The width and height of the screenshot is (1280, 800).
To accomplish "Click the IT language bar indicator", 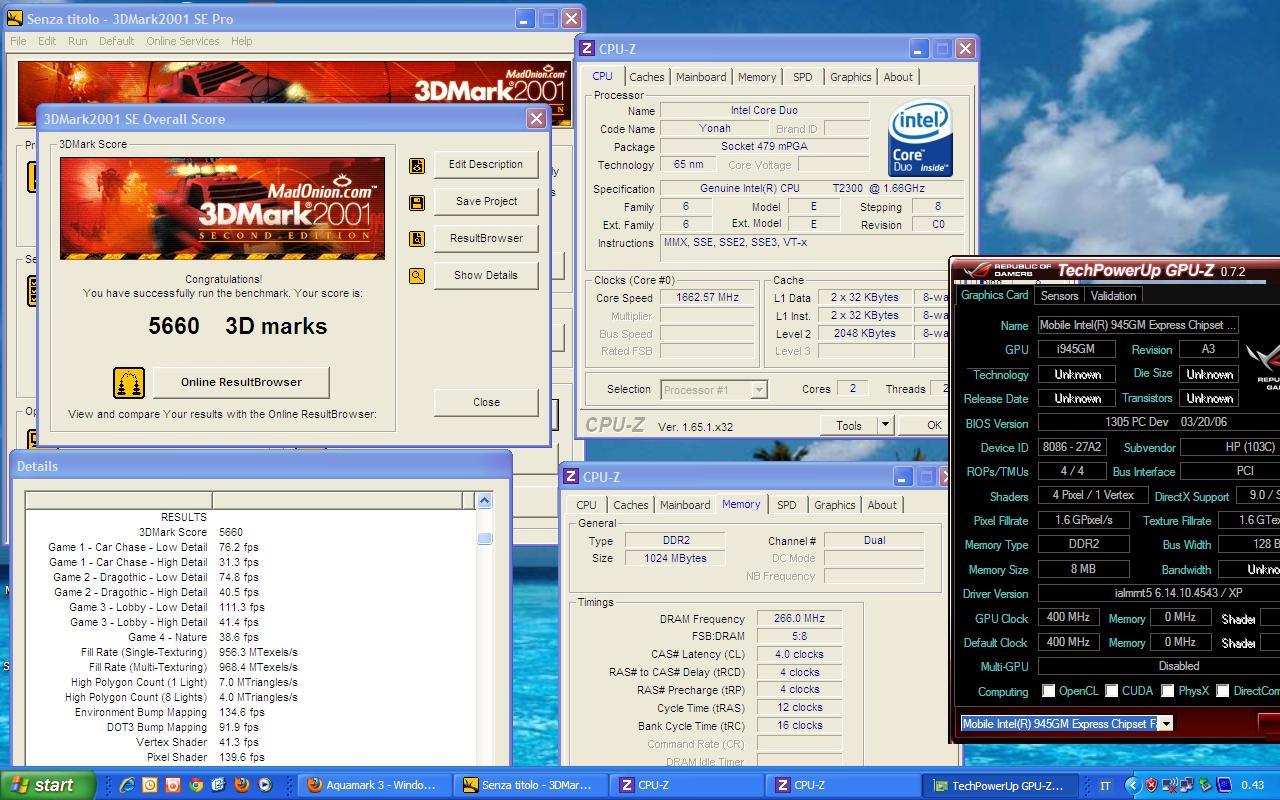I will click(1105, 785).
